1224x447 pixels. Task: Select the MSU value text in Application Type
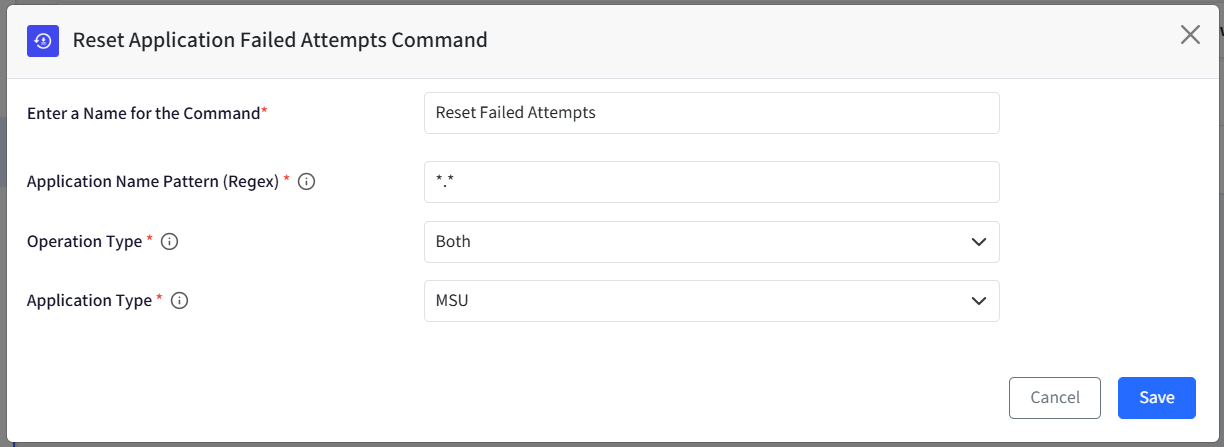point(452,301)
